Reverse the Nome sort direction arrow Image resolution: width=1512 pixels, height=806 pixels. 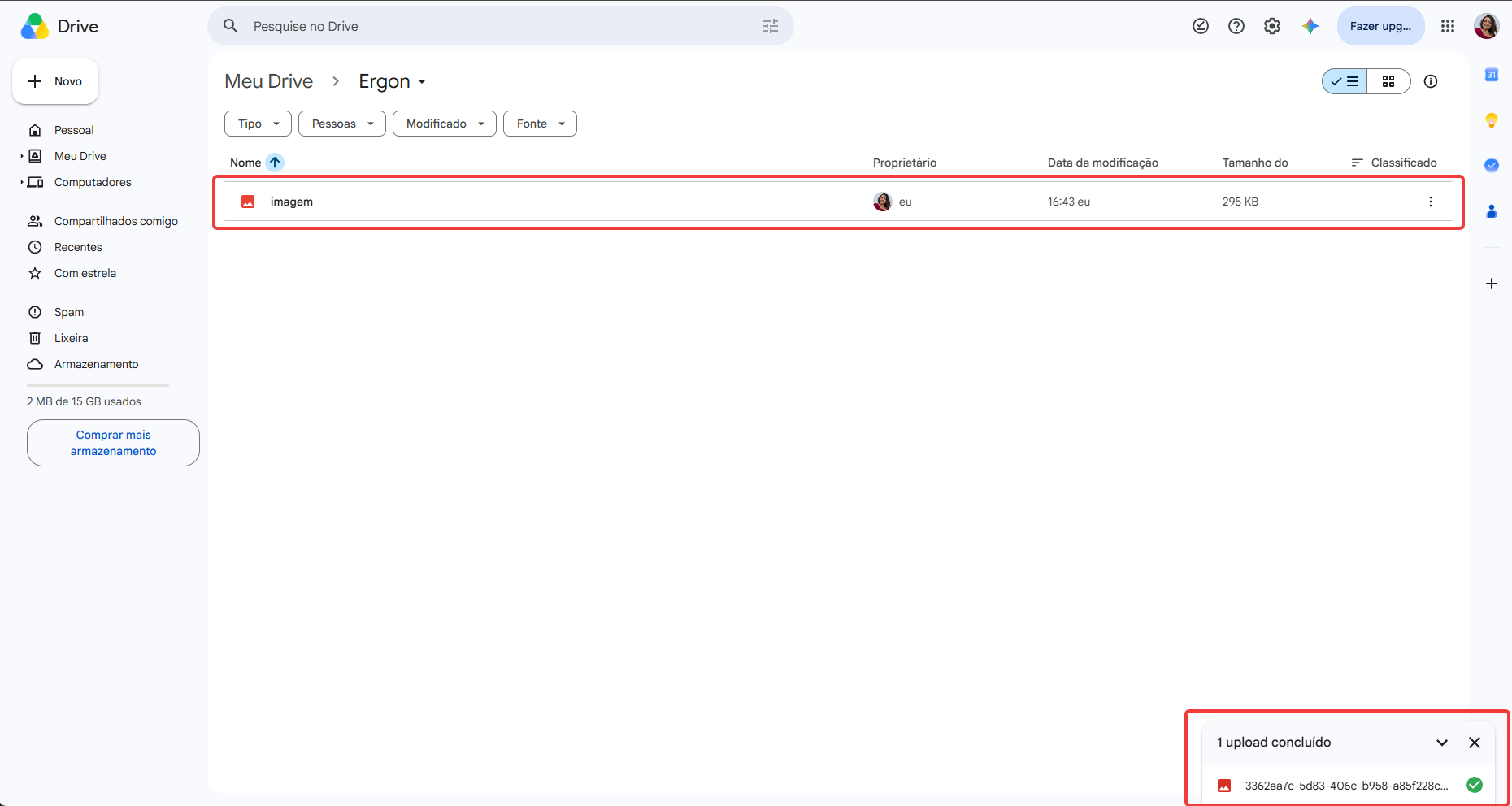(x=275, y=162)
